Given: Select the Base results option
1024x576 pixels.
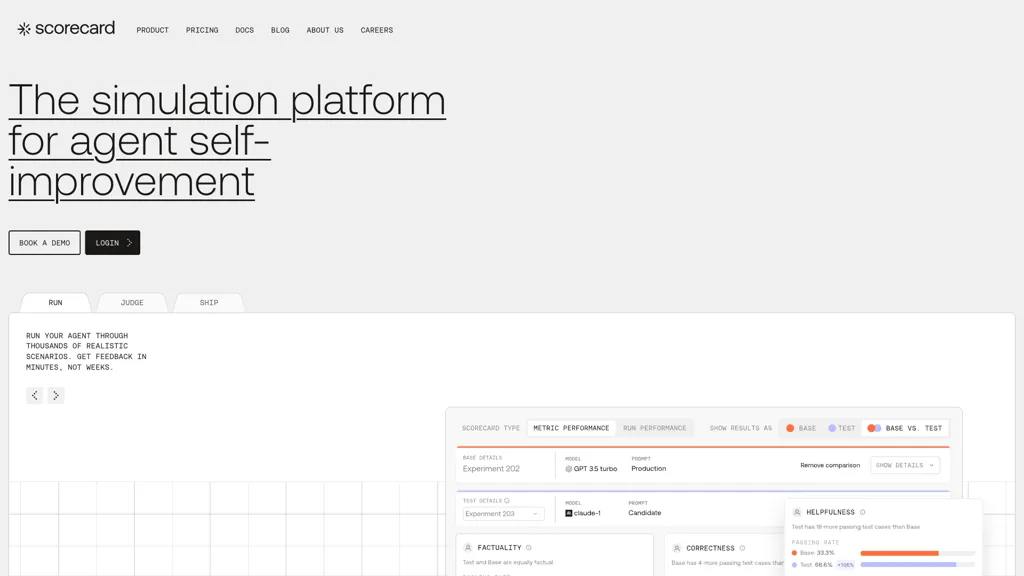Looking at the screenshot, I should click(x=800, y=428).
